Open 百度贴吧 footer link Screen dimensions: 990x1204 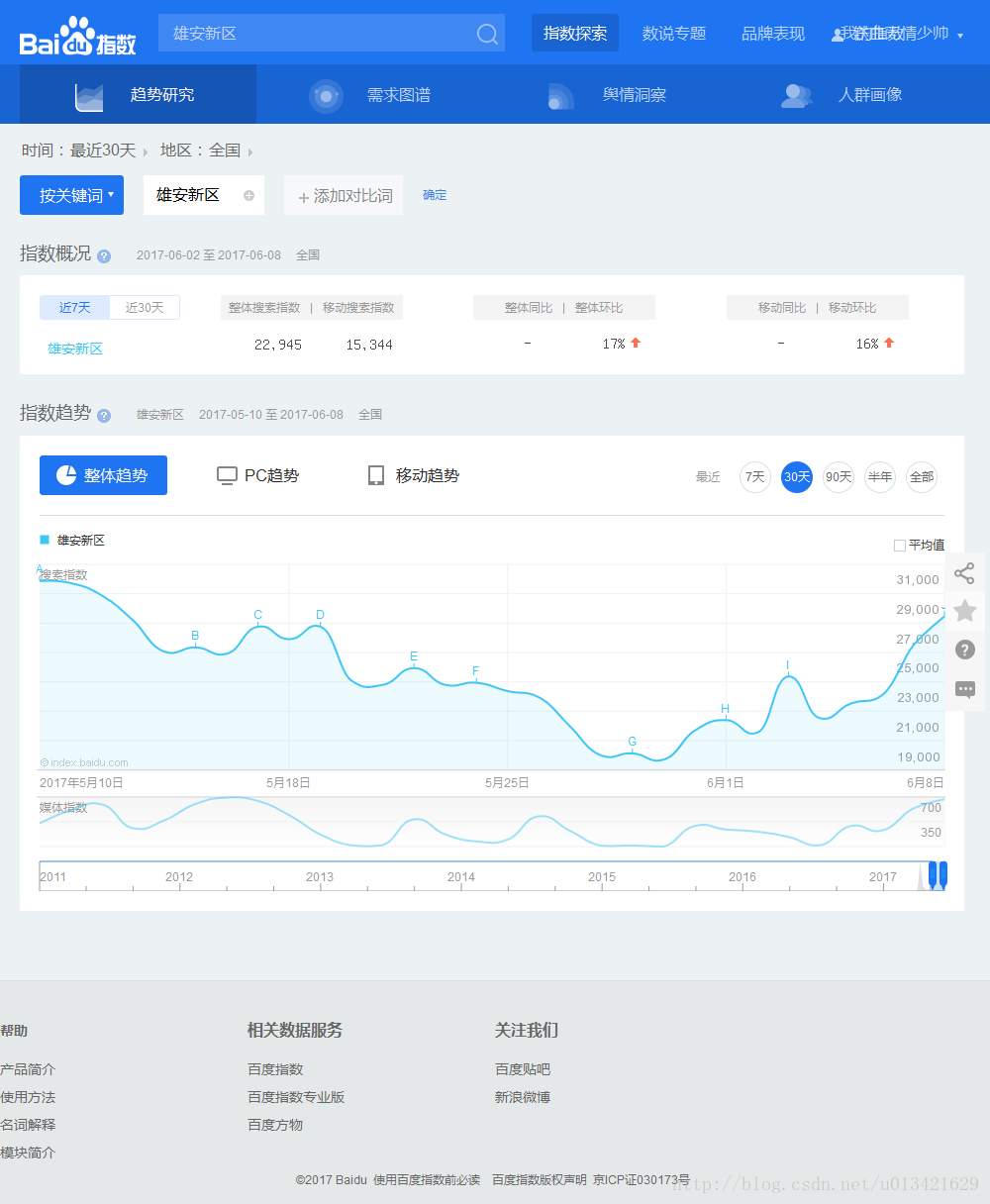pos(523,1069)
